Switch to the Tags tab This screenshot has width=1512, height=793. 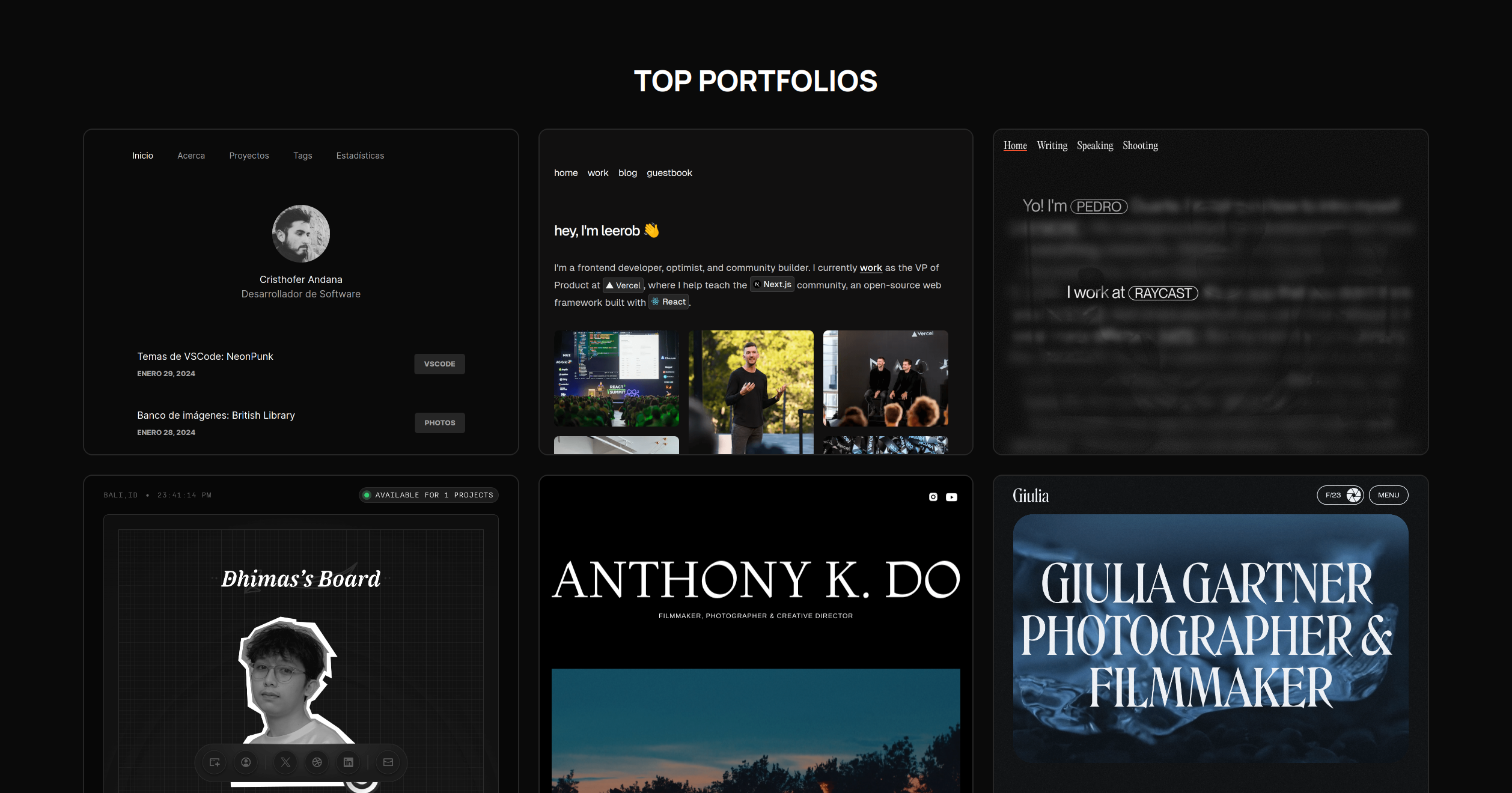[302, 156]
